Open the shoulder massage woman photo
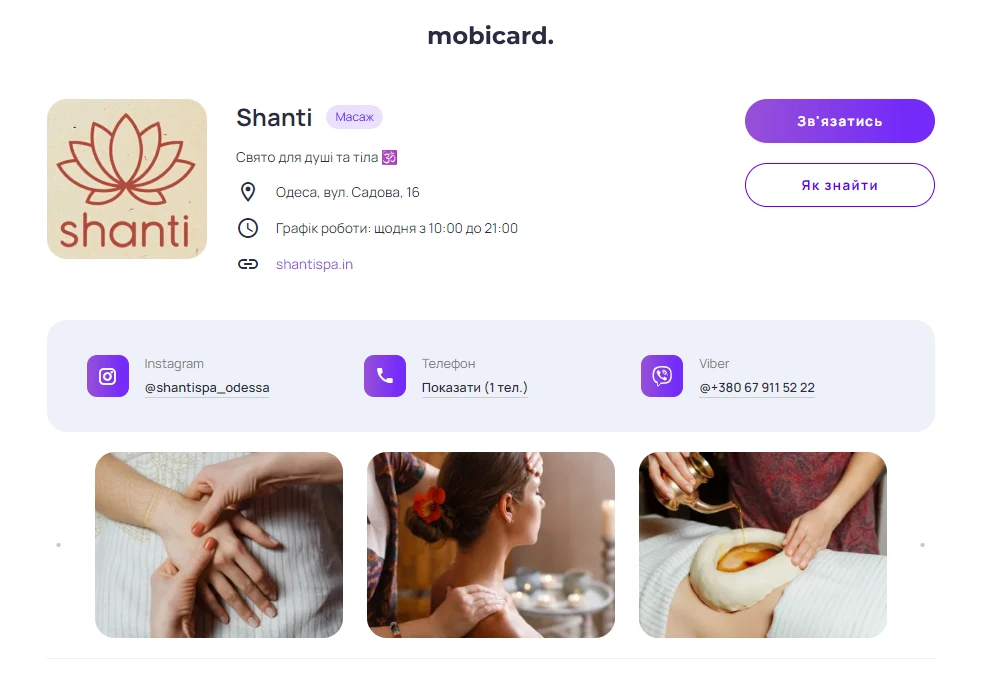 pyautogui.click(x=491, y=545)
